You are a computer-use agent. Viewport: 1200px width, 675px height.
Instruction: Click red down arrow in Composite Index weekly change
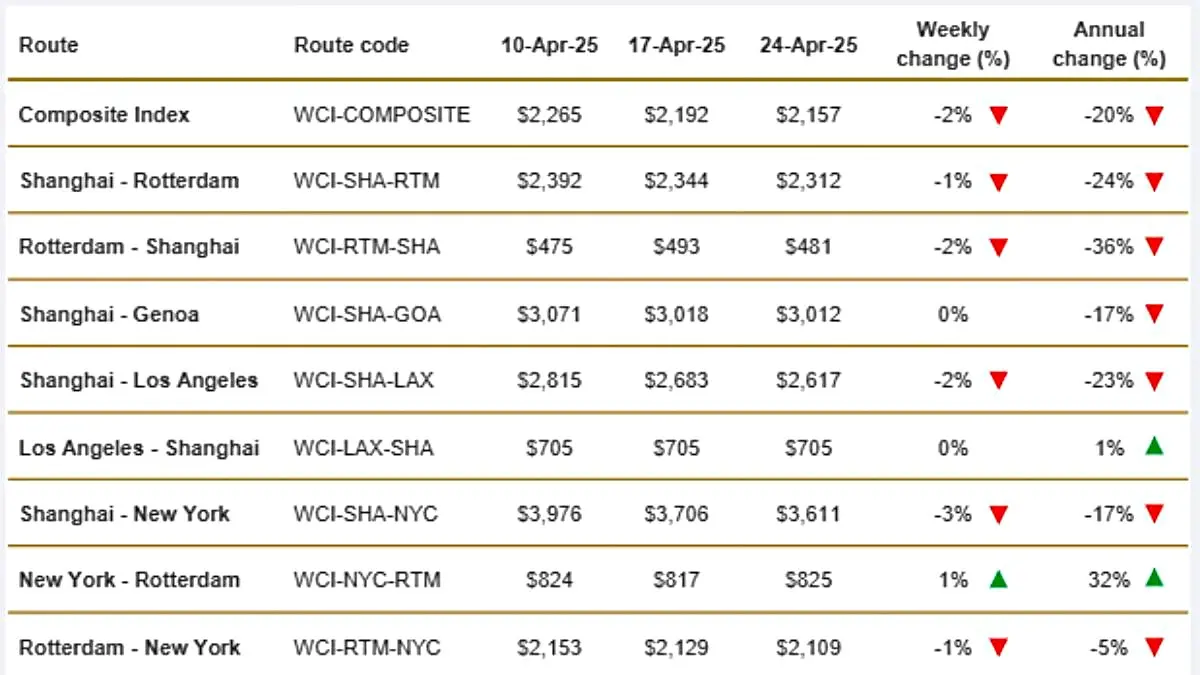pos(998,115)
